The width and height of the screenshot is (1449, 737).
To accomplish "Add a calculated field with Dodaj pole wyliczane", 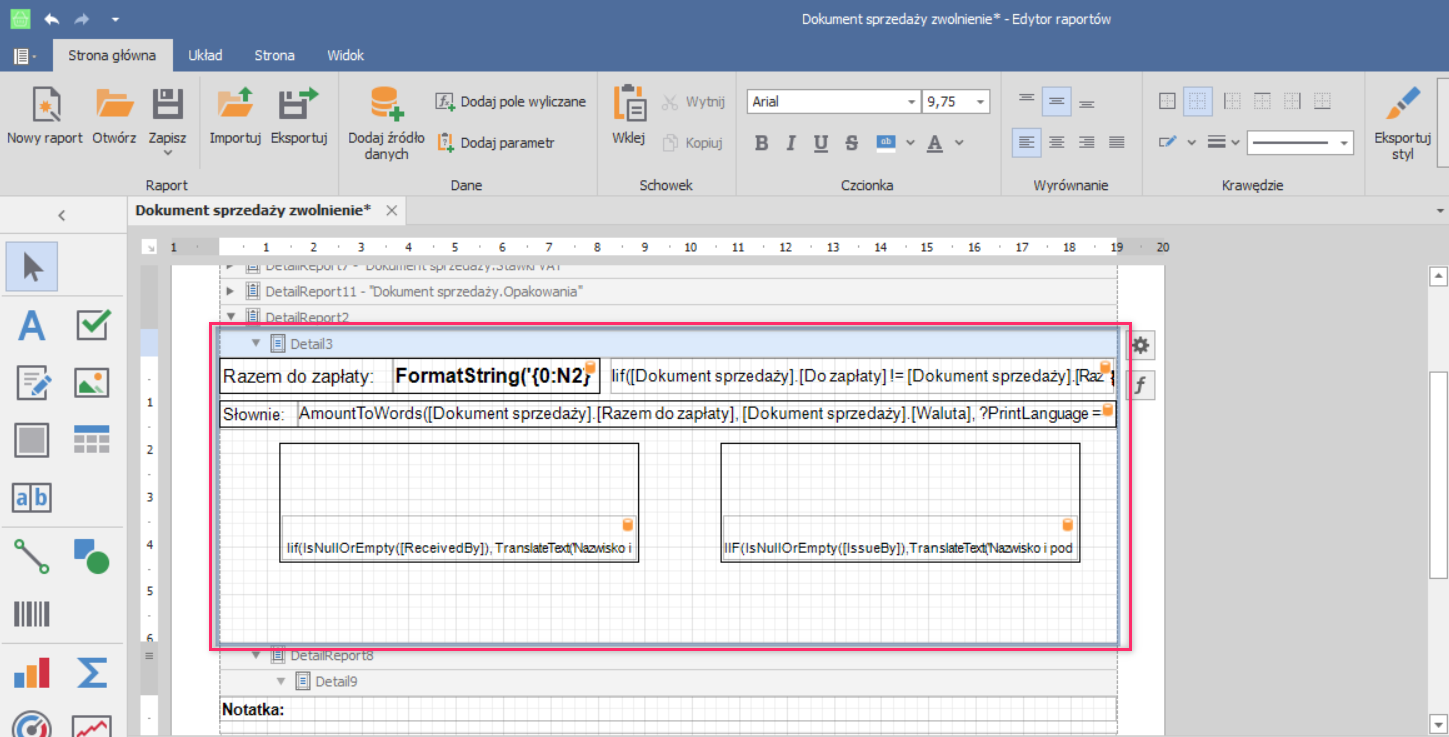I will [x=510, y=102].
